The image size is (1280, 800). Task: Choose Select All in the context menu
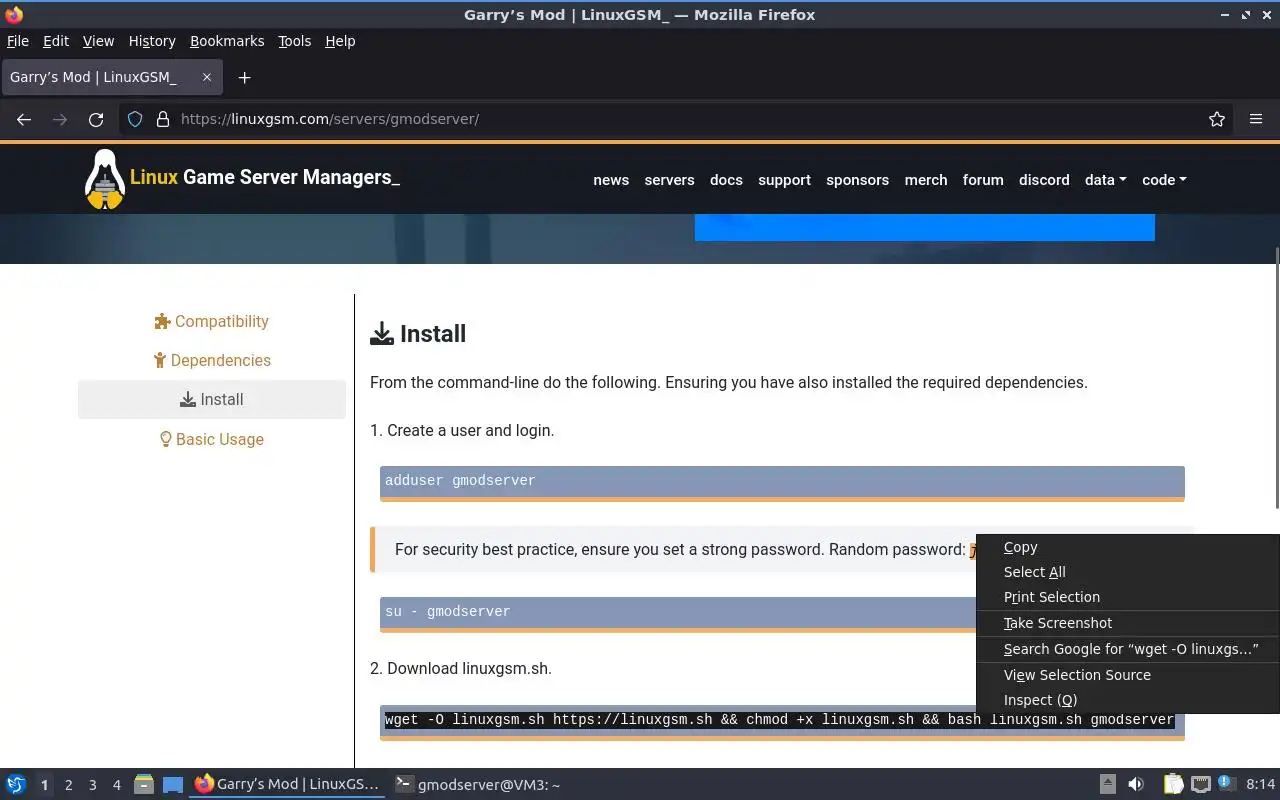(x=1127, y=572)
